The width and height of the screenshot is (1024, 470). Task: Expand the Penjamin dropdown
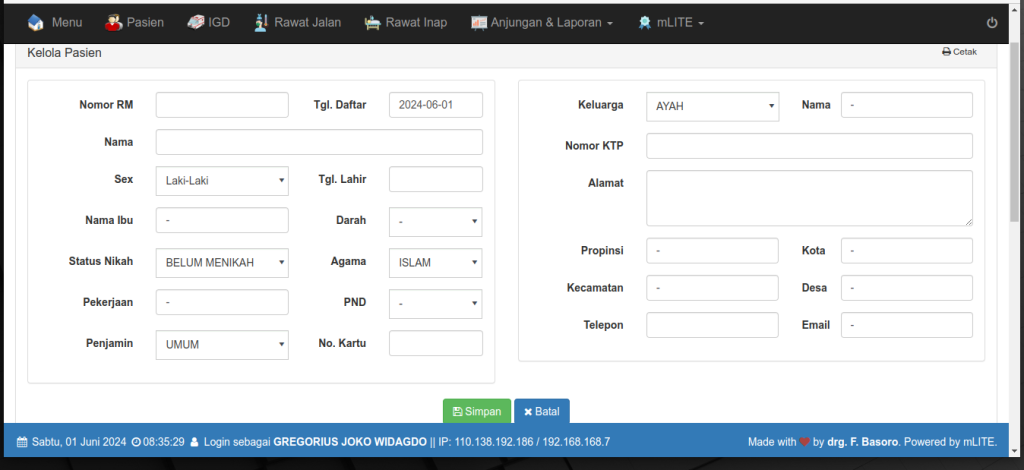[222, 345]
